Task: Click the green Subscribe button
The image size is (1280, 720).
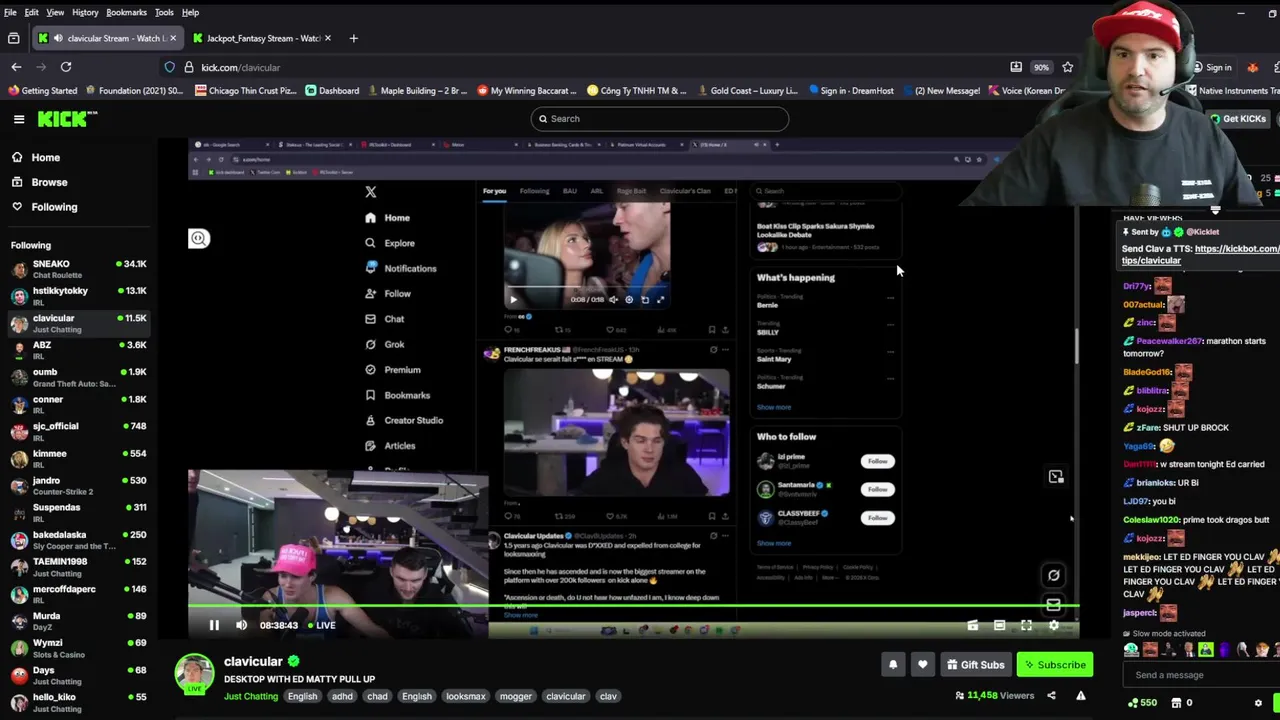Action: [x=1055, y=665]
